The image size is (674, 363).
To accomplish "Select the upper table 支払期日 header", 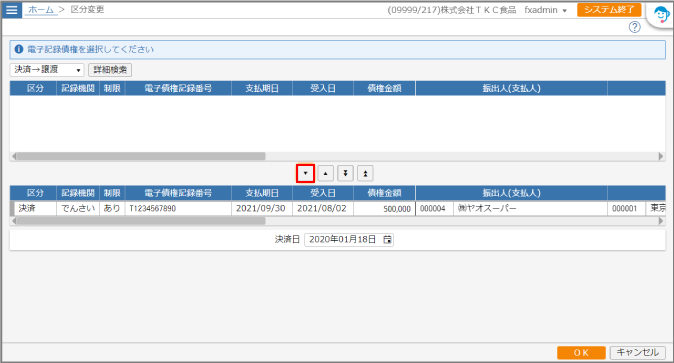I will 262,88.
